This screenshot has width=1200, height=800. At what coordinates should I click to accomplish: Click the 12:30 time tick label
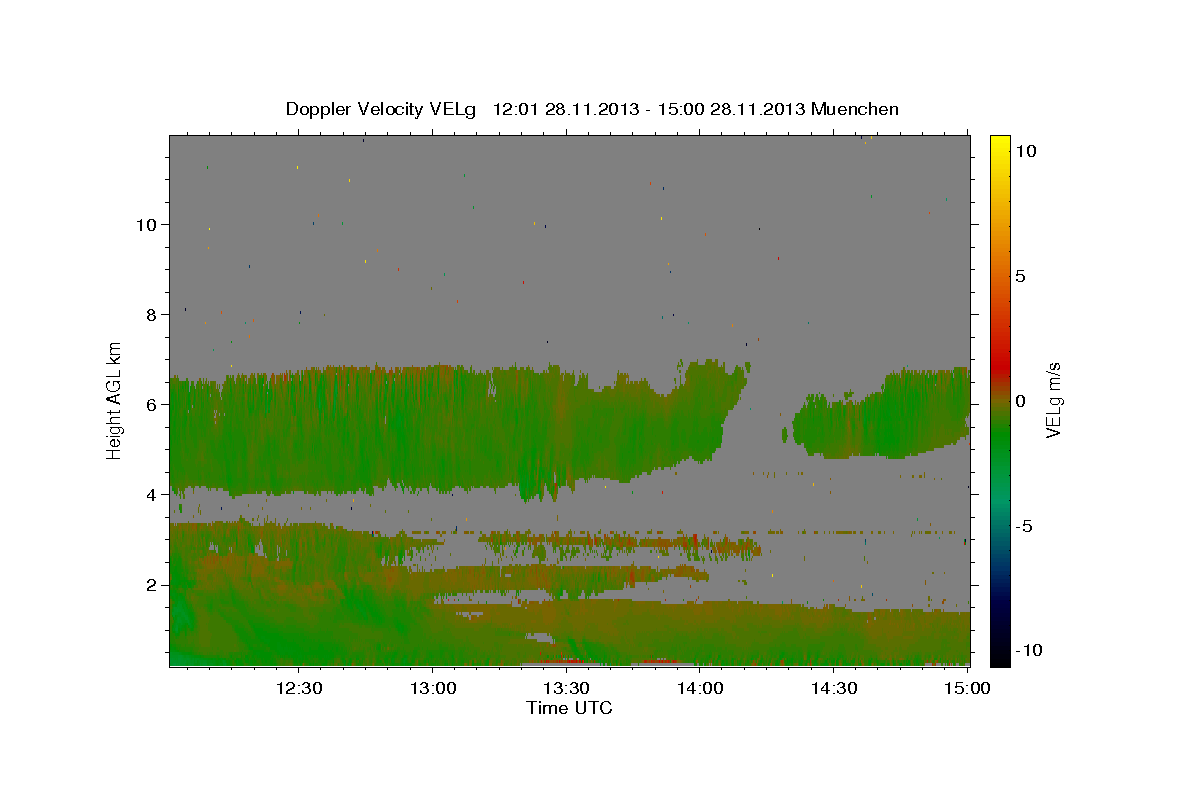299,688
